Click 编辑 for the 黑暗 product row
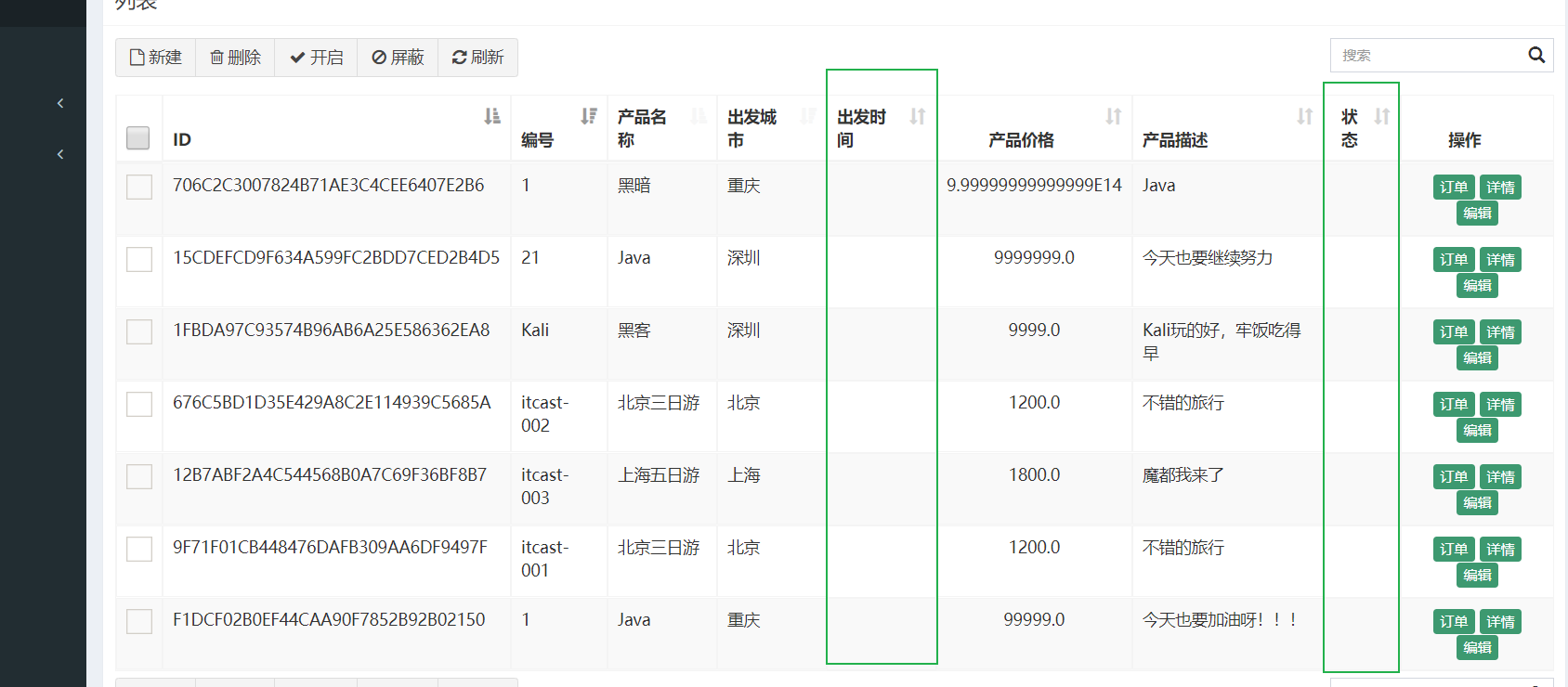 click(x=1477, y=214)
